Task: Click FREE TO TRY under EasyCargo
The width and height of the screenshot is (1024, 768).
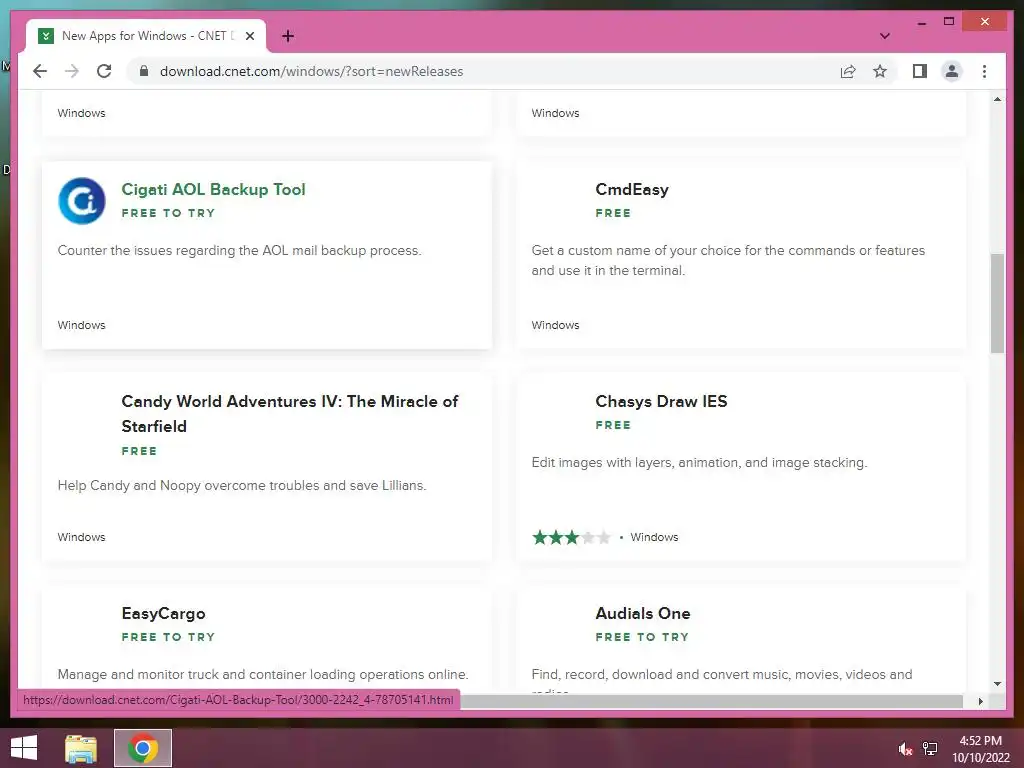Action: point(168,637)
